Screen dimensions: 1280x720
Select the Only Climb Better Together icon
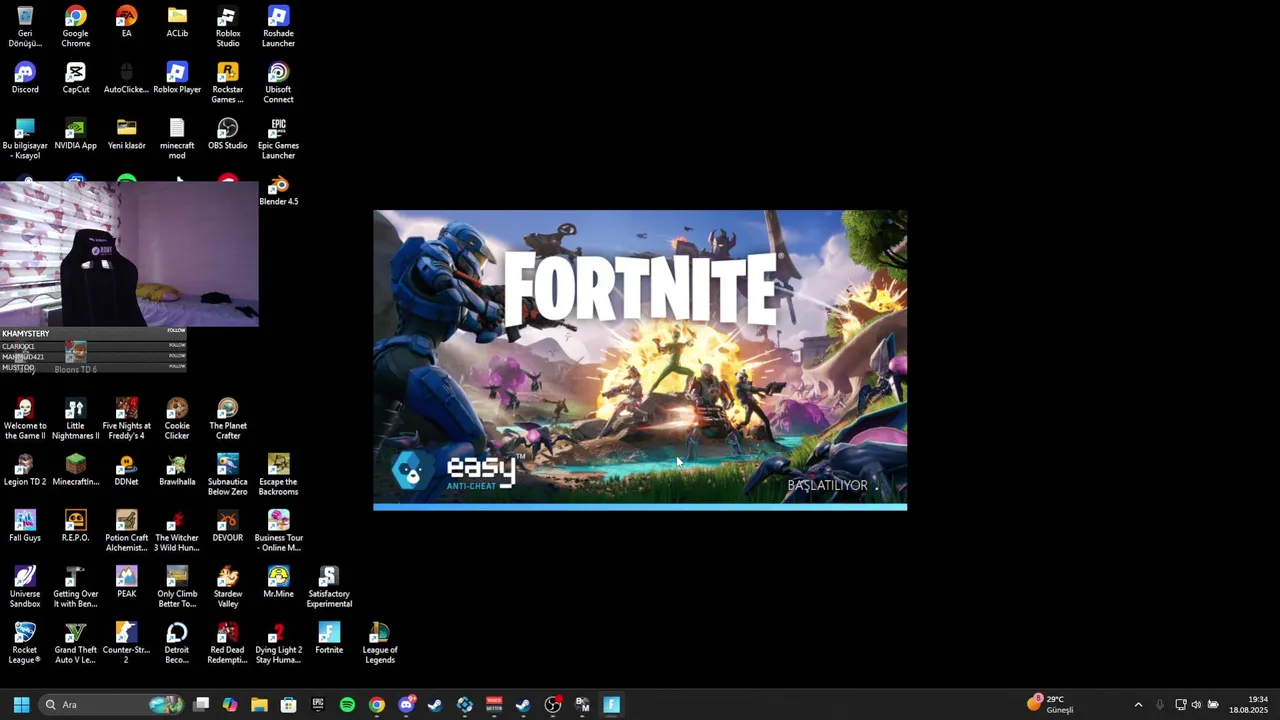177,587
